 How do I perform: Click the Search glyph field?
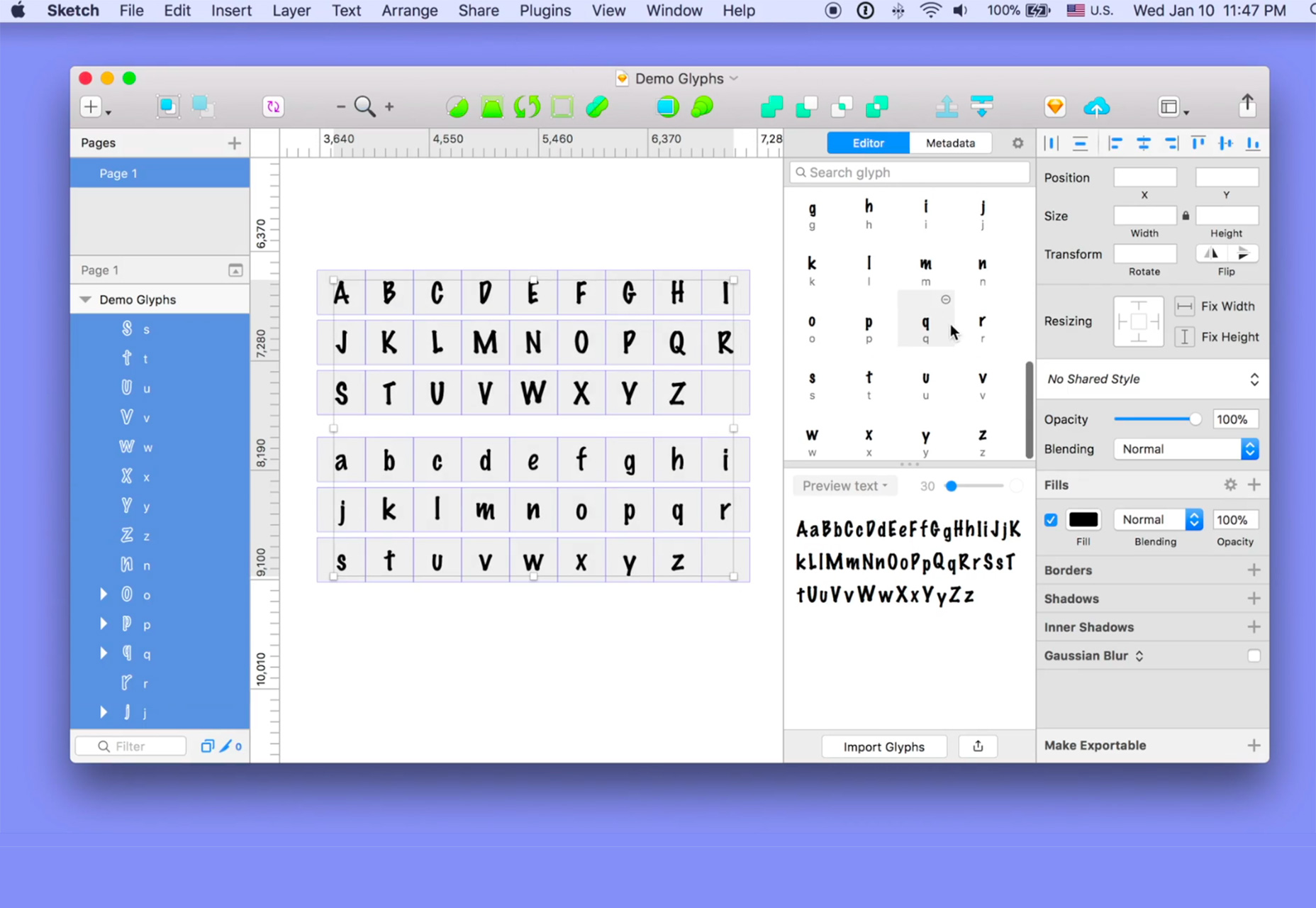[x=910, y=172]
